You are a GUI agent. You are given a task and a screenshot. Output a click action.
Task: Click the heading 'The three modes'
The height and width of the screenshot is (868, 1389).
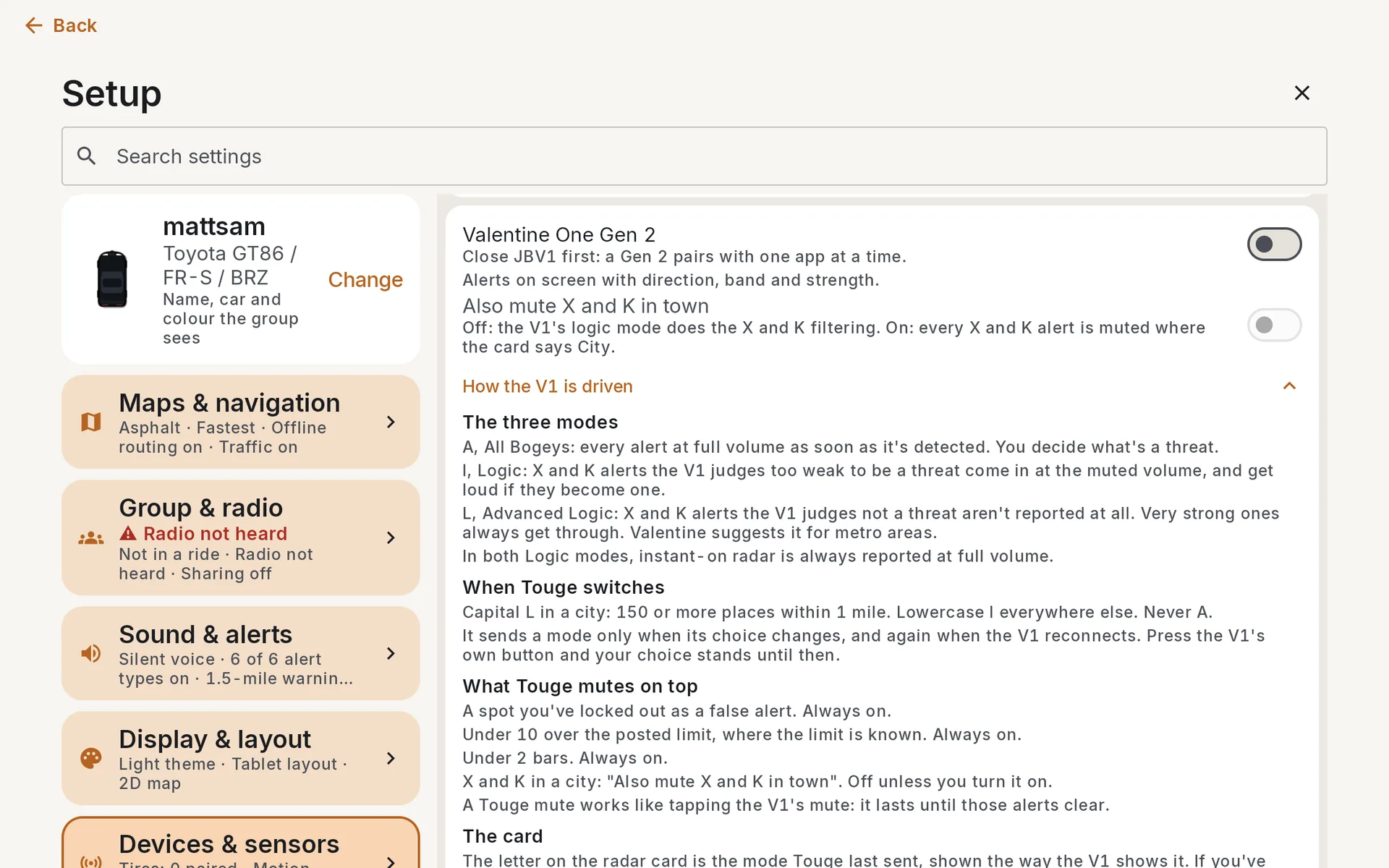pyautogui.click(x=540, y=422)
